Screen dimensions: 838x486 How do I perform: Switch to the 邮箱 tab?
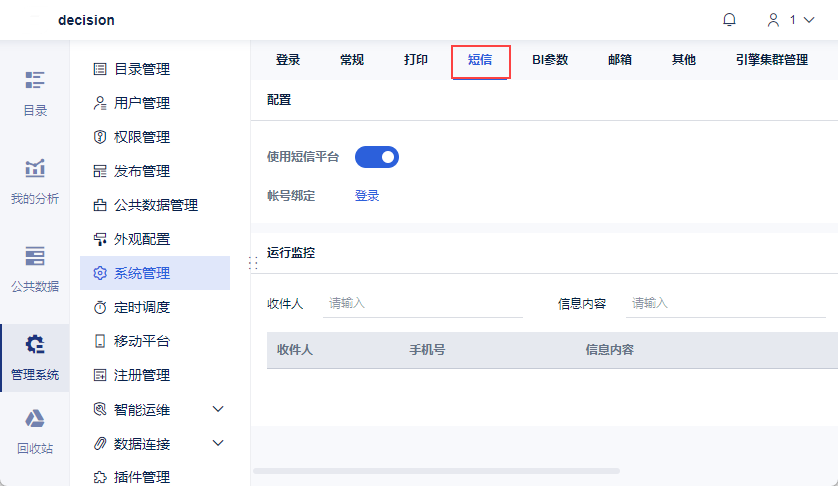pyautogui.click(x=619, y=60)
